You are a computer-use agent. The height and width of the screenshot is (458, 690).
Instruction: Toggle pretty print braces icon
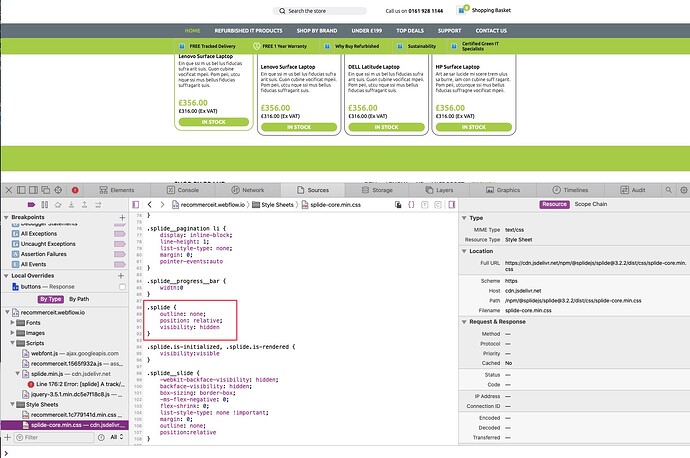(x=411, y=205)
